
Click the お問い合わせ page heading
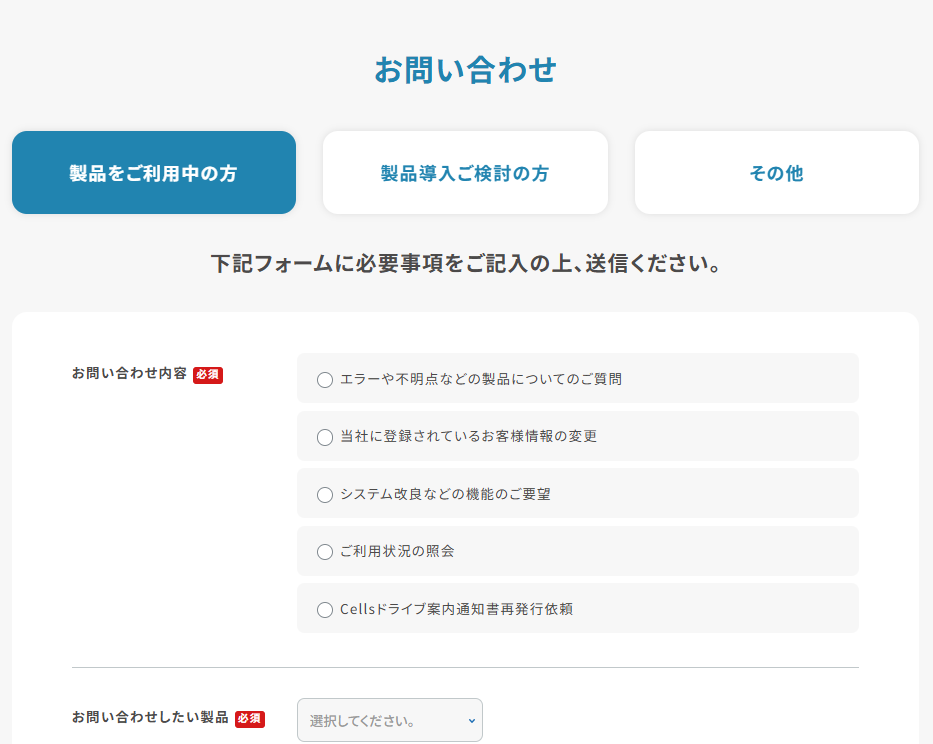pos(465,70)
